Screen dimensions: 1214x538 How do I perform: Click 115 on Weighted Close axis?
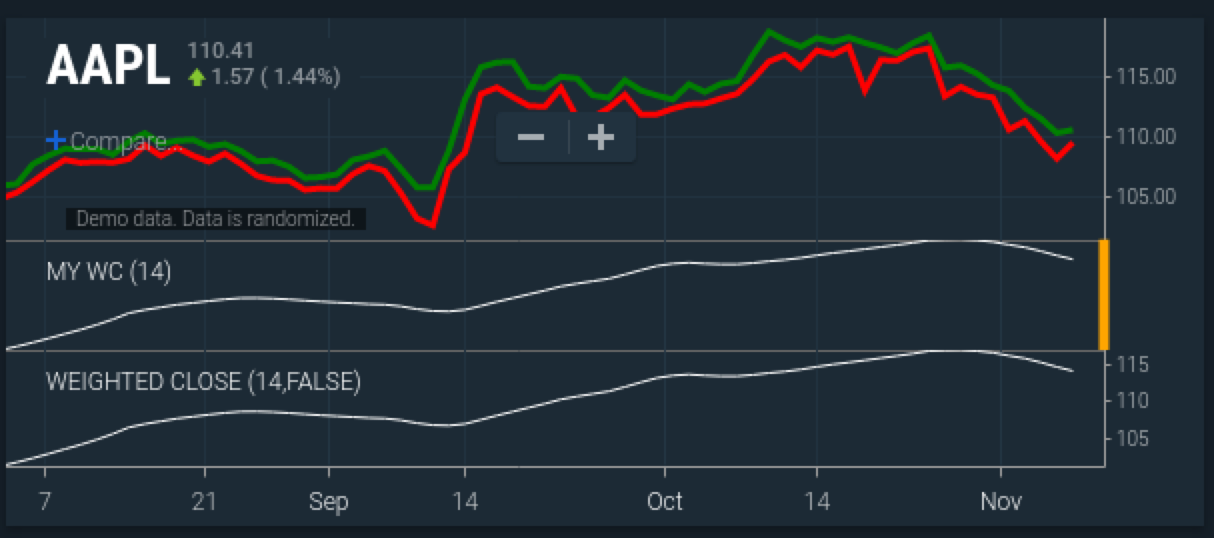[x=1133, y=365]
